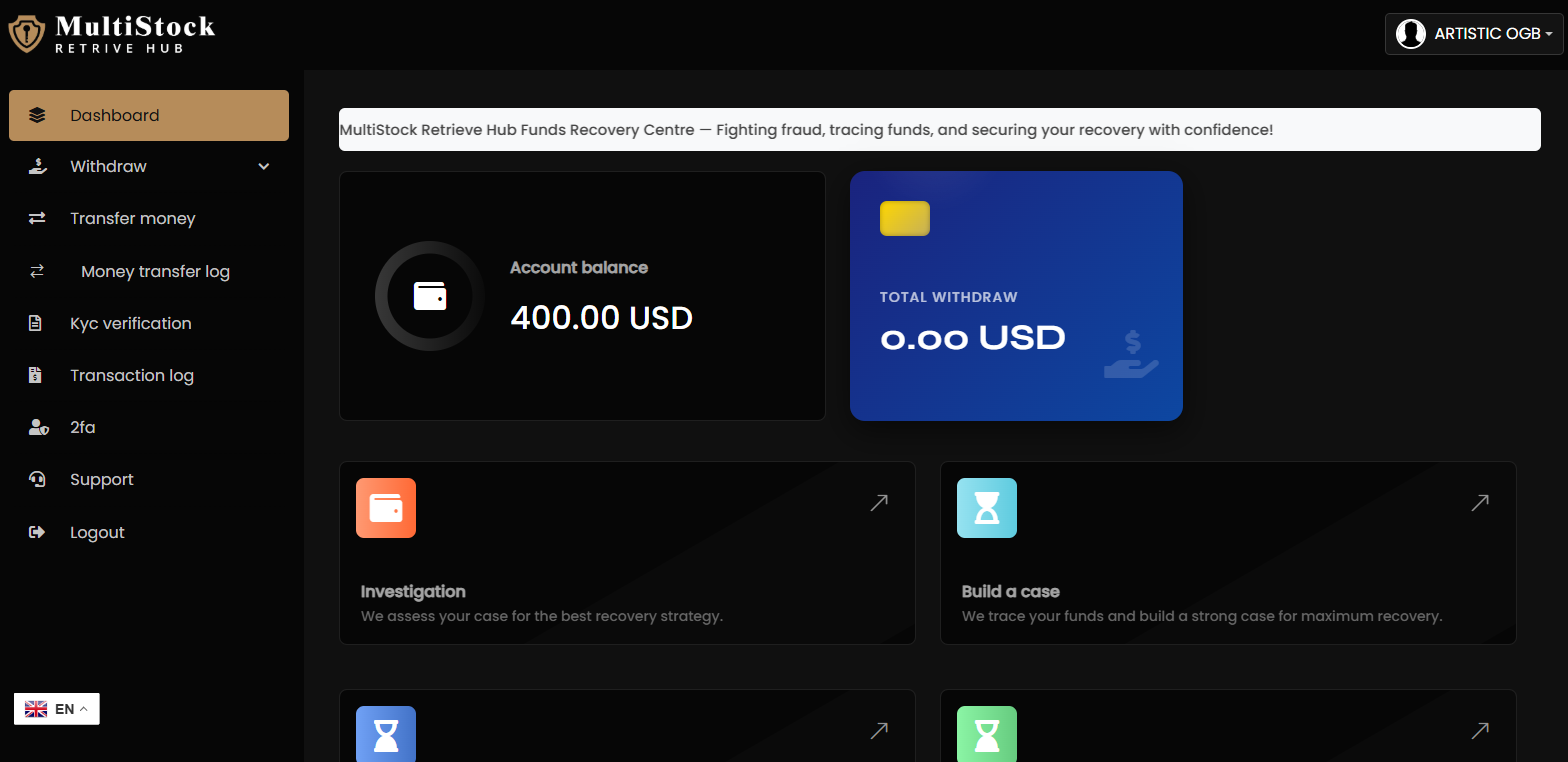Click the orange wallet icon on Investigation card
The height and width of the screenshot is (762, 1568).
[386, 508]
